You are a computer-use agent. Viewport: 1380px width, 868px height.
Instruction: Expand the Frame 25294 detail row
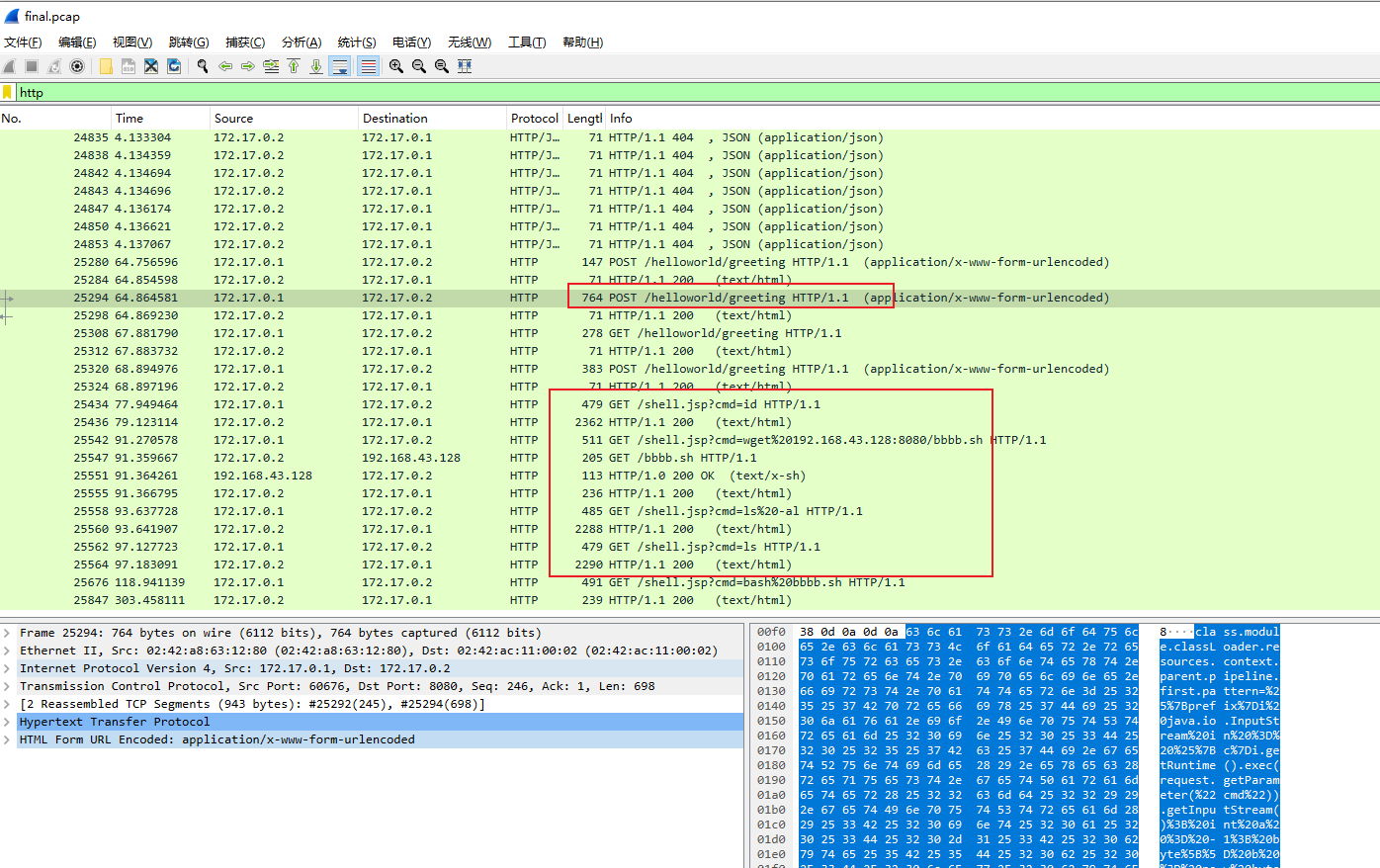click(x=8, y=633)
